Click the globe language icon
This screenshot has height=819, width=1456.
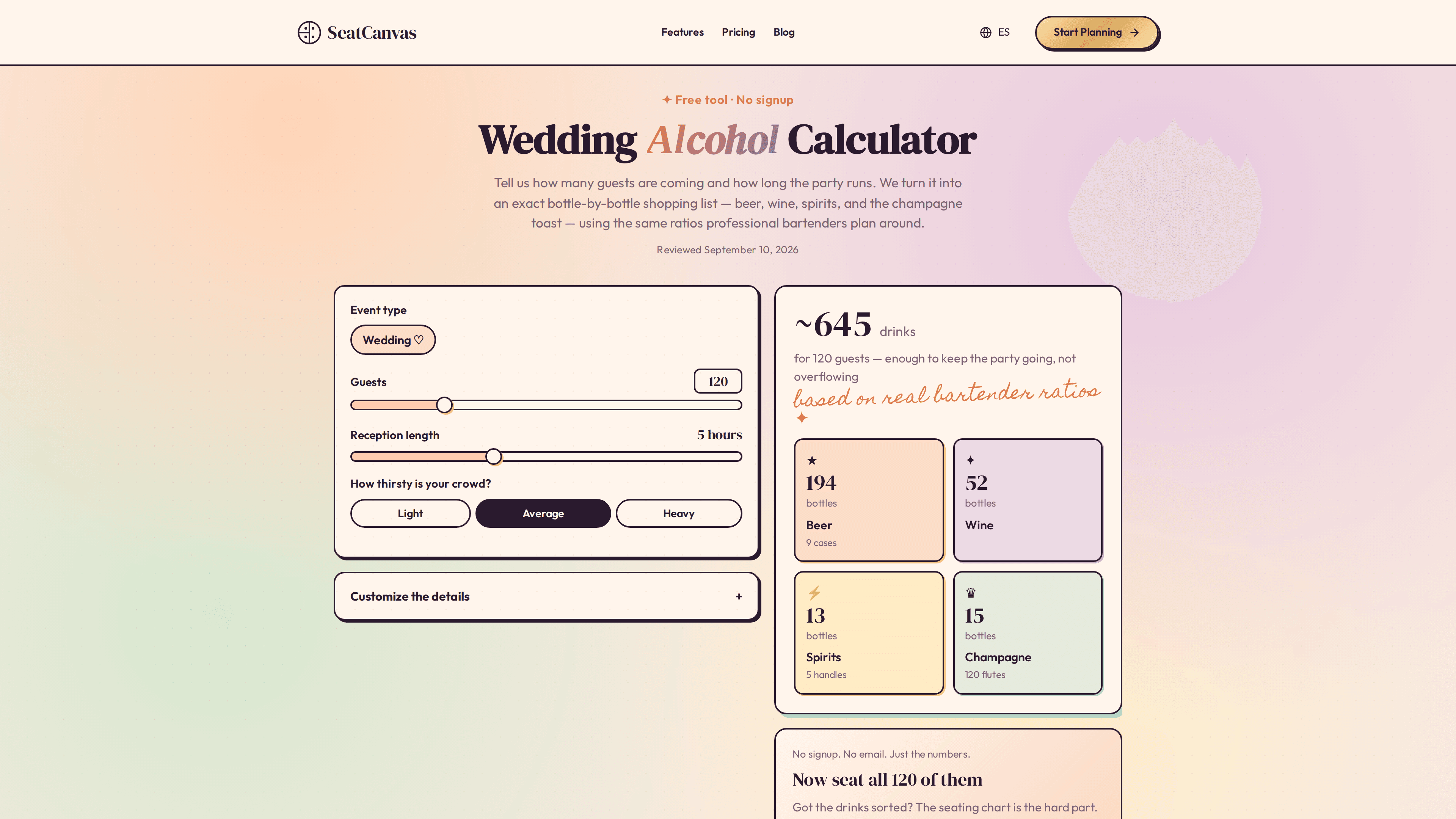click(x=986, y=32)
